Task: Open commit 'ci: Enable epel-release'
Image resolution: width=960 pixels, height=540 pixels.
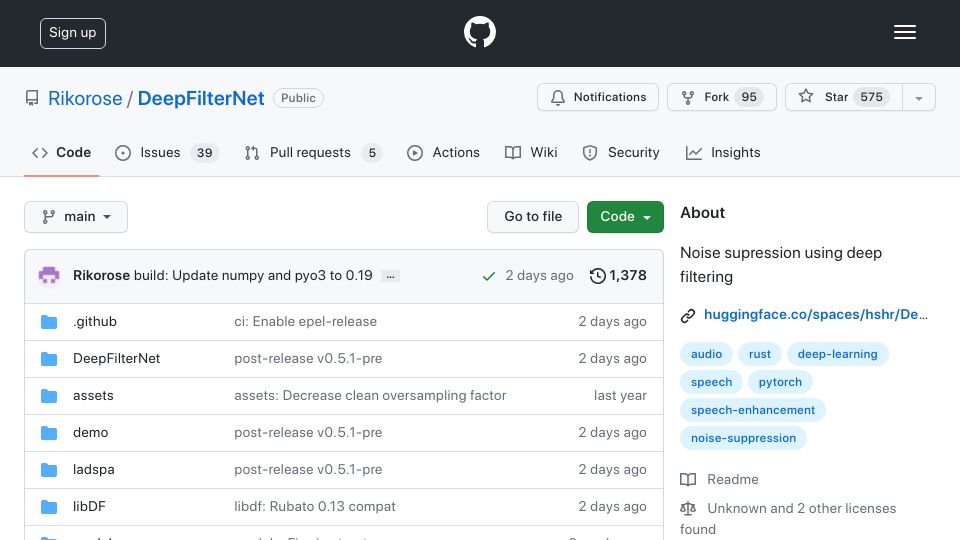Action: click(x=306, y=321)
